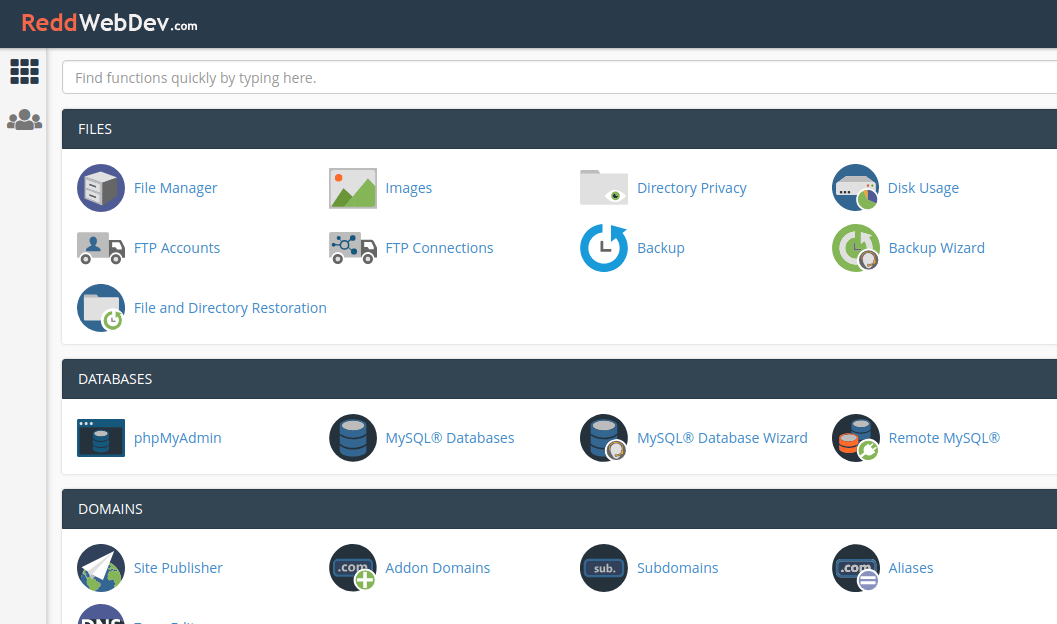Viewport: 1057px width, 624px height.
Task: Click the 'Images' text link
Action: 409,188
